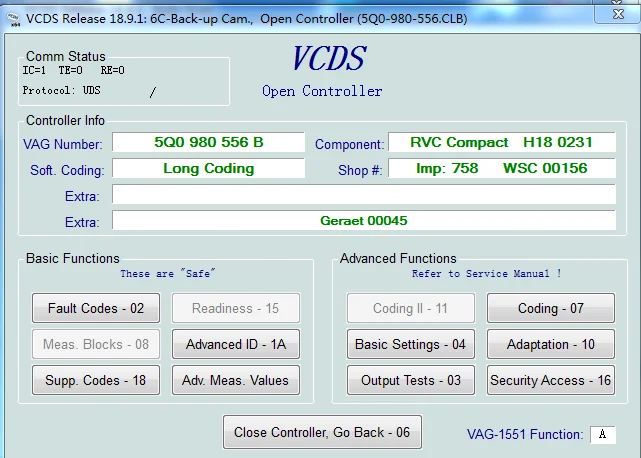Click the empty first Extra field
This screenshot has width=641, height=458.
pyautogui.click(x=364, y=194)
